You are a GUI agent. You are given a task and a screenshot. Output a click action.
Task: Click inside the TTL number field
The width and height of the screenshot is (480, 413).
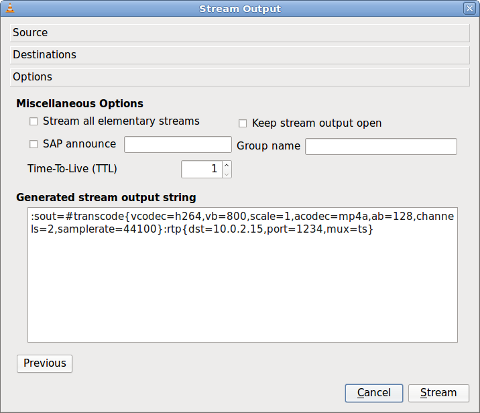point(202,169)
